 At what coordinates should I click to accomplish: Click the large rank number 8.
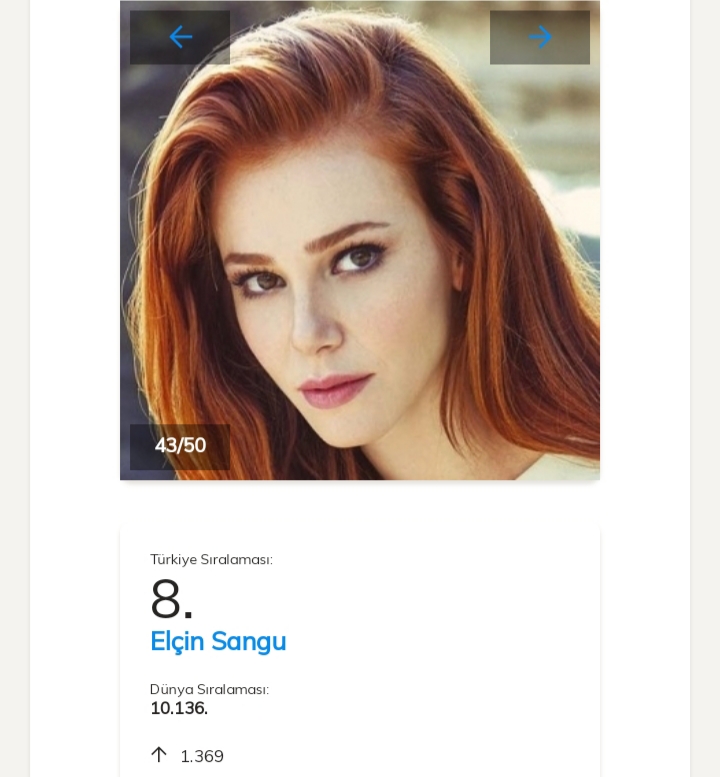pyautogui.click(x=171, y=599)
